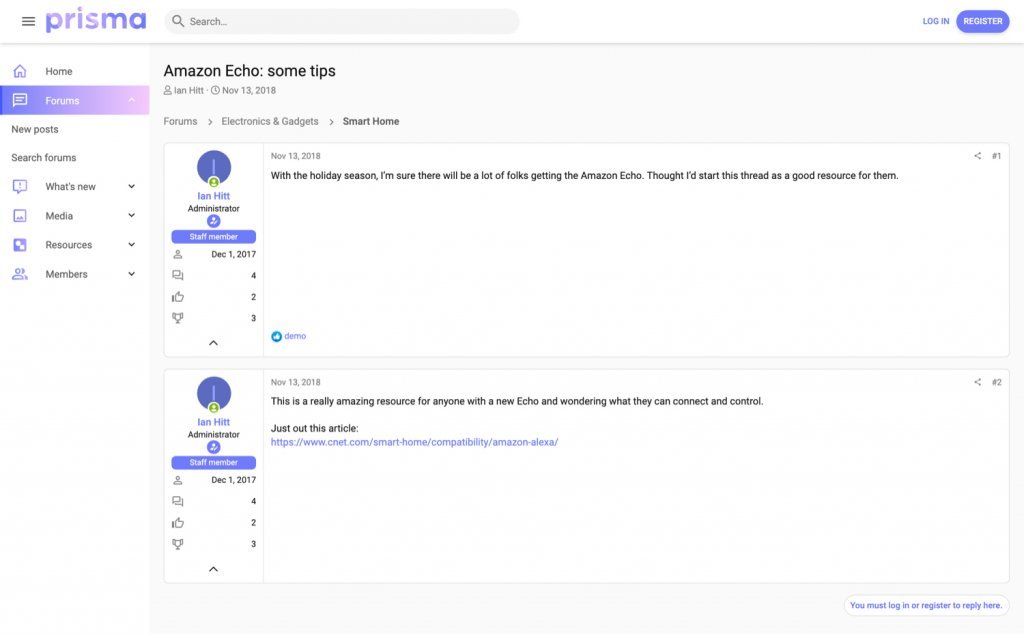Click the Resources icon

20,245
